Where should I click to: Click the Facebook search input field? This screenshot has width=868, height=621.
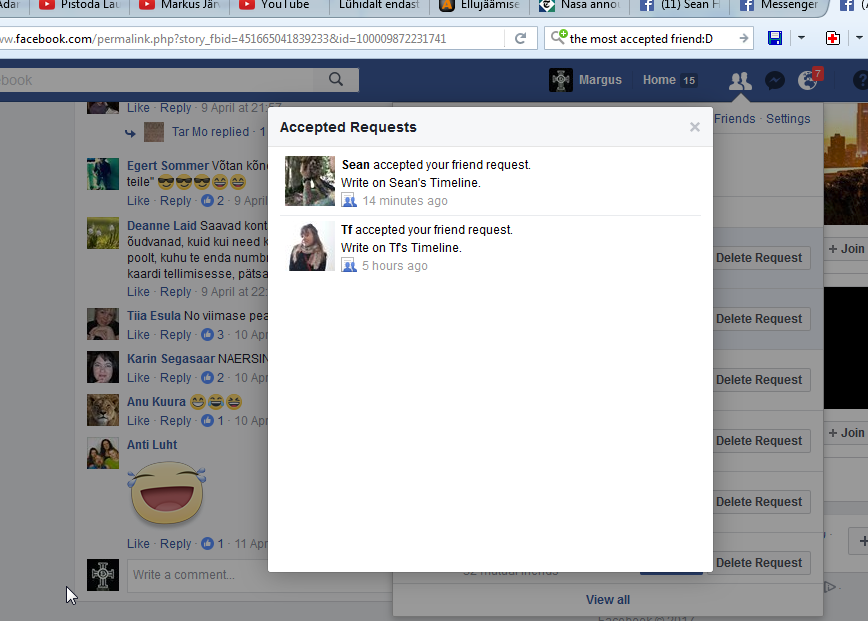click(x=156, y=80)
